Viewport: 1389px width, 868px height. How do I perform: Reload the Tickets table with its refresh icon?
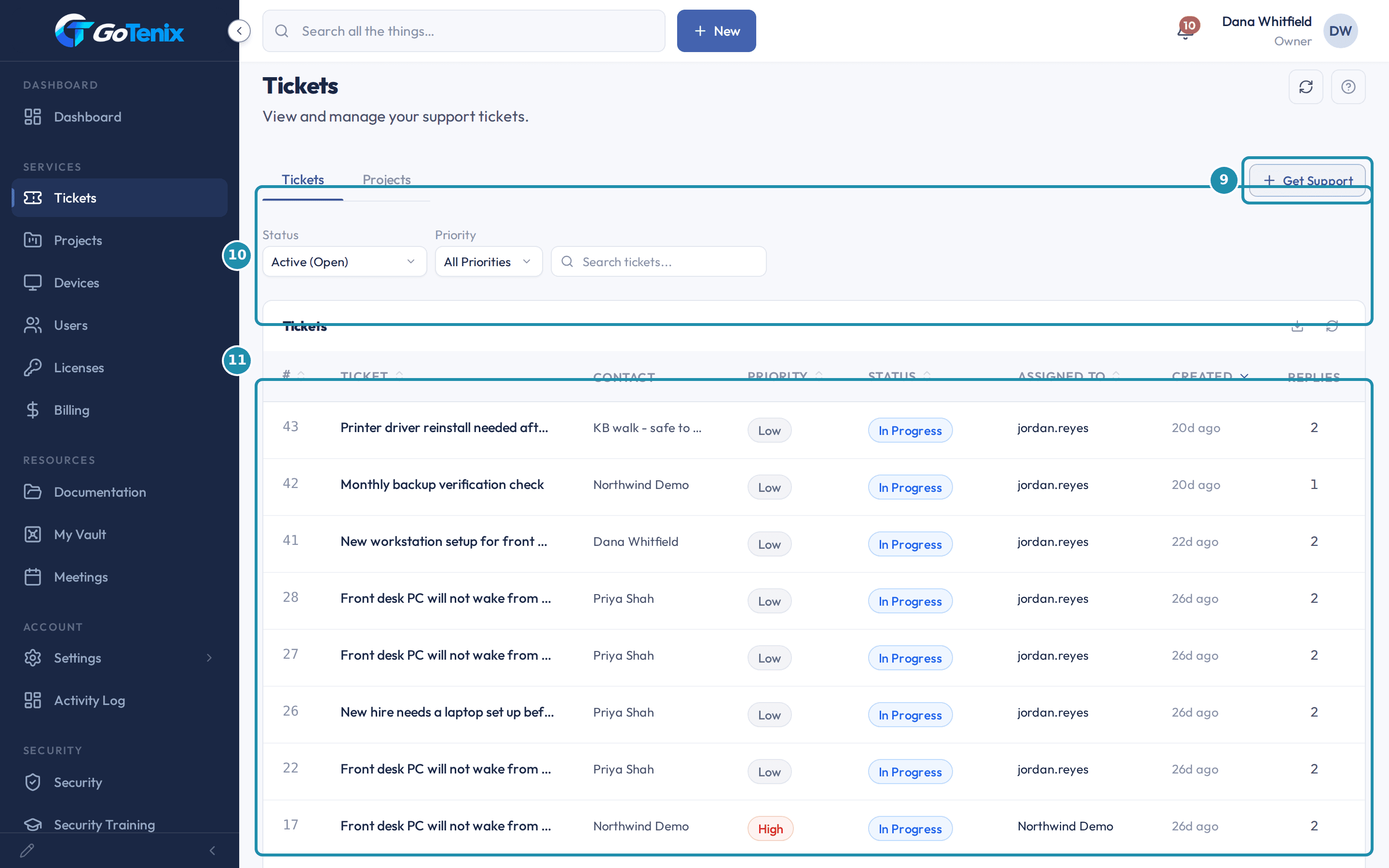[1332, 326]
